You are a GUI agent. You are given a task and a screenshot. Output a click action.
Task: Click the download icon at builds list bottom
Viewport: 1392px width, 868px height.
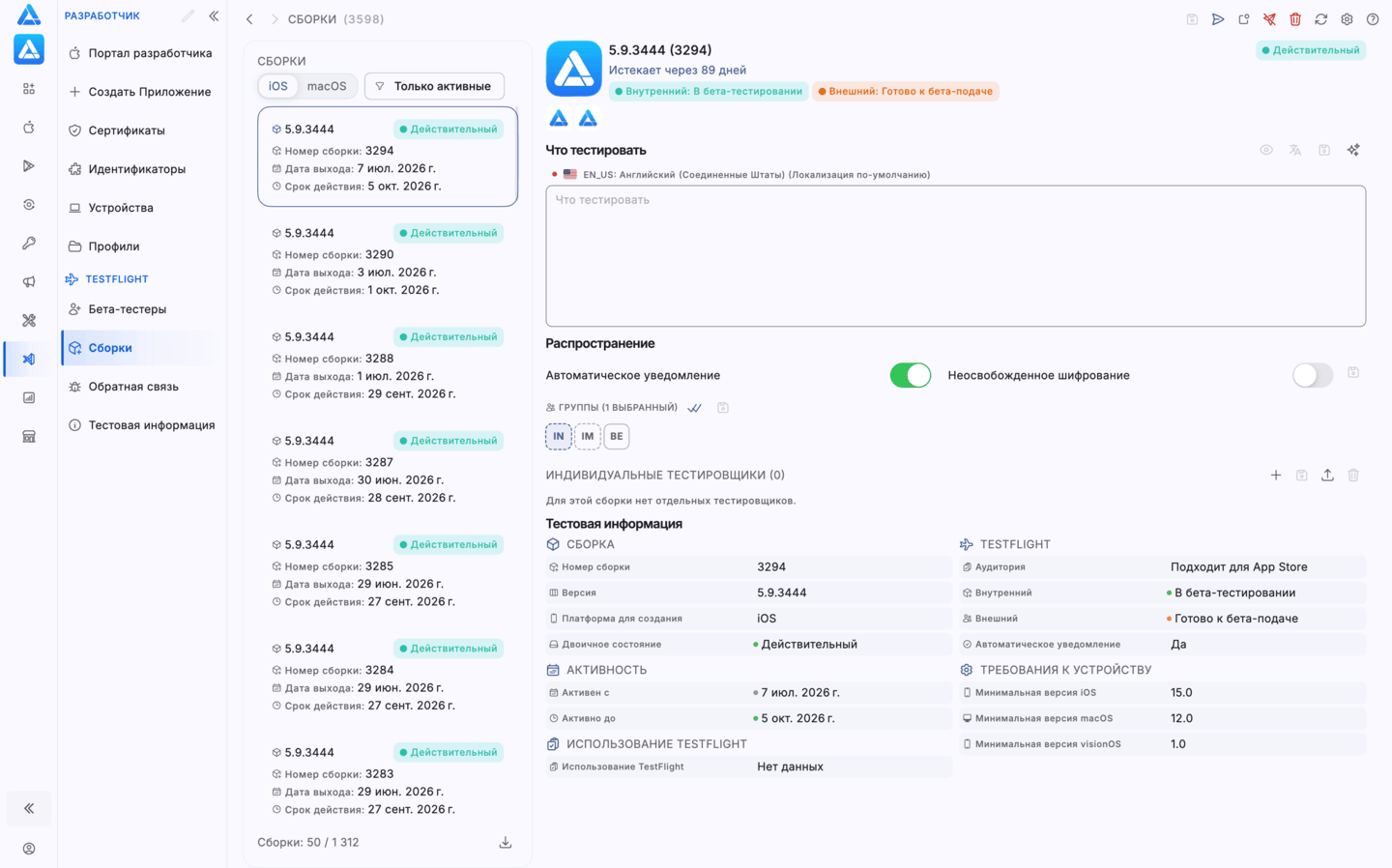tap(506, 843)
